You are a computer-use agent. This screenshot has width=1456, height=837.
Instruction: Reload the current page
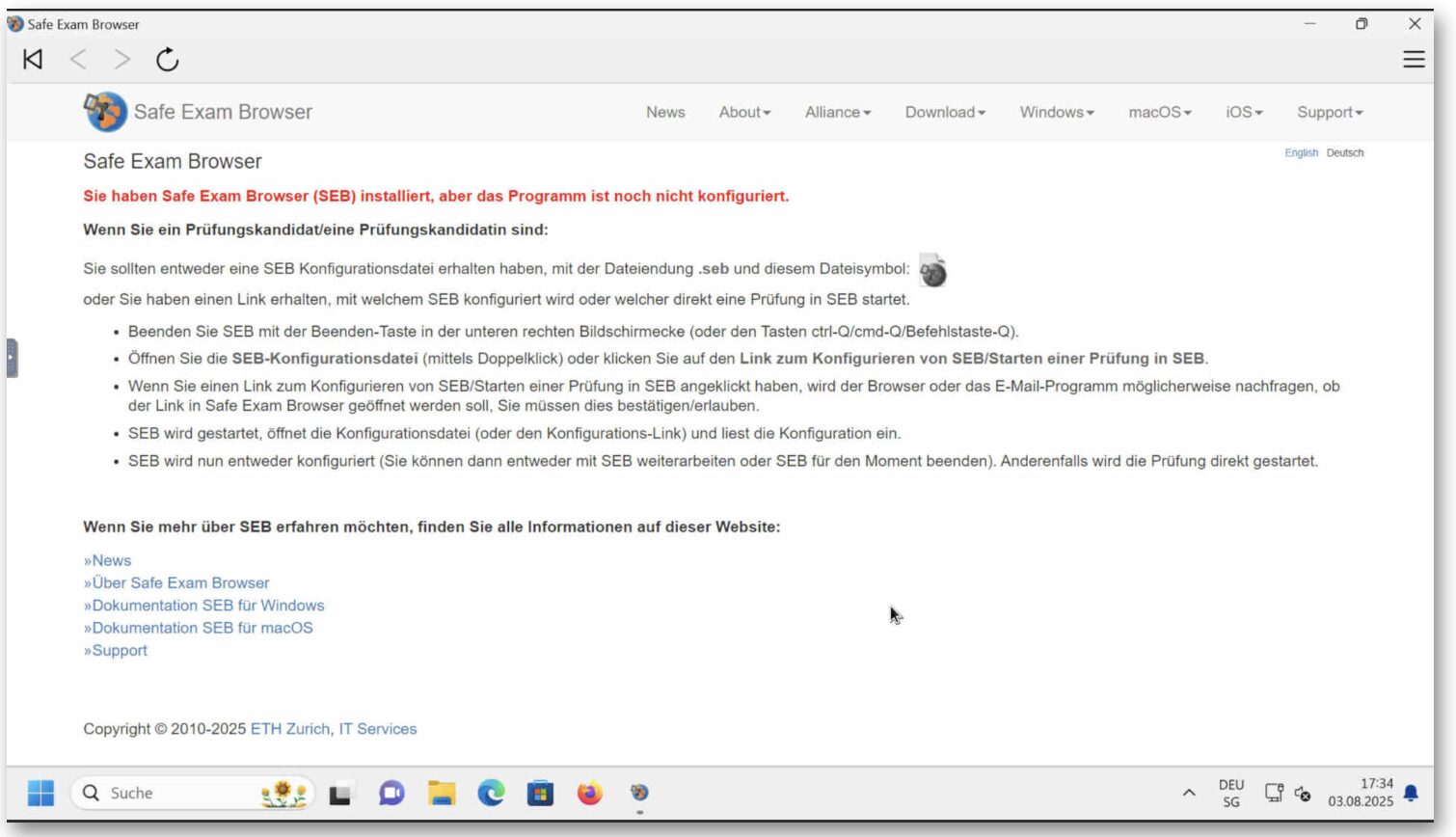(167, 60)
